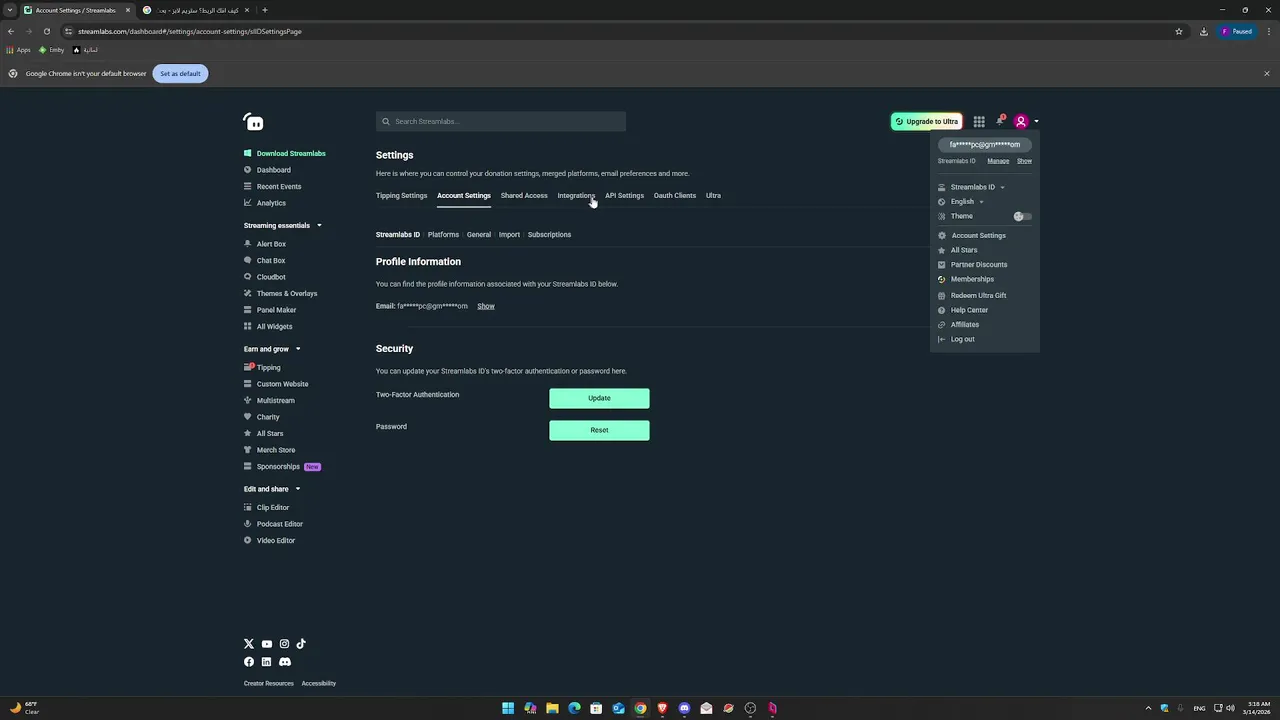Open the Subscriptions sub-tab
Viewport: 1280px width, 720px height.
point(549,235)
